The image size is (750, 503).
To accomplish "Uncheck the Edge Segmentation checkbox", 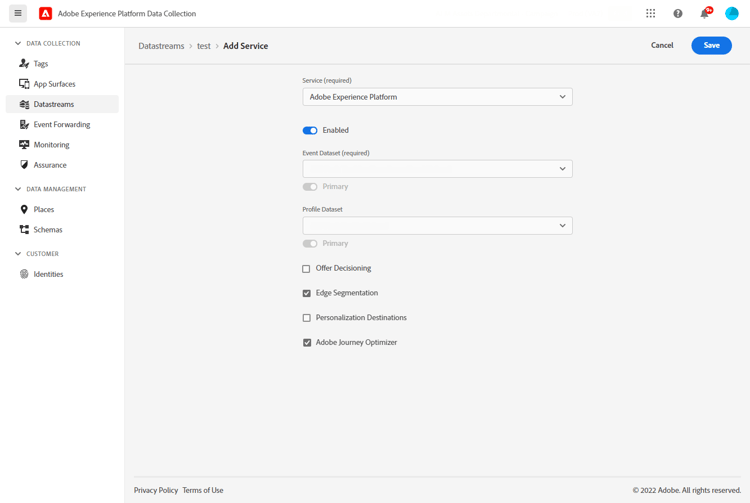I will point(307,293).
